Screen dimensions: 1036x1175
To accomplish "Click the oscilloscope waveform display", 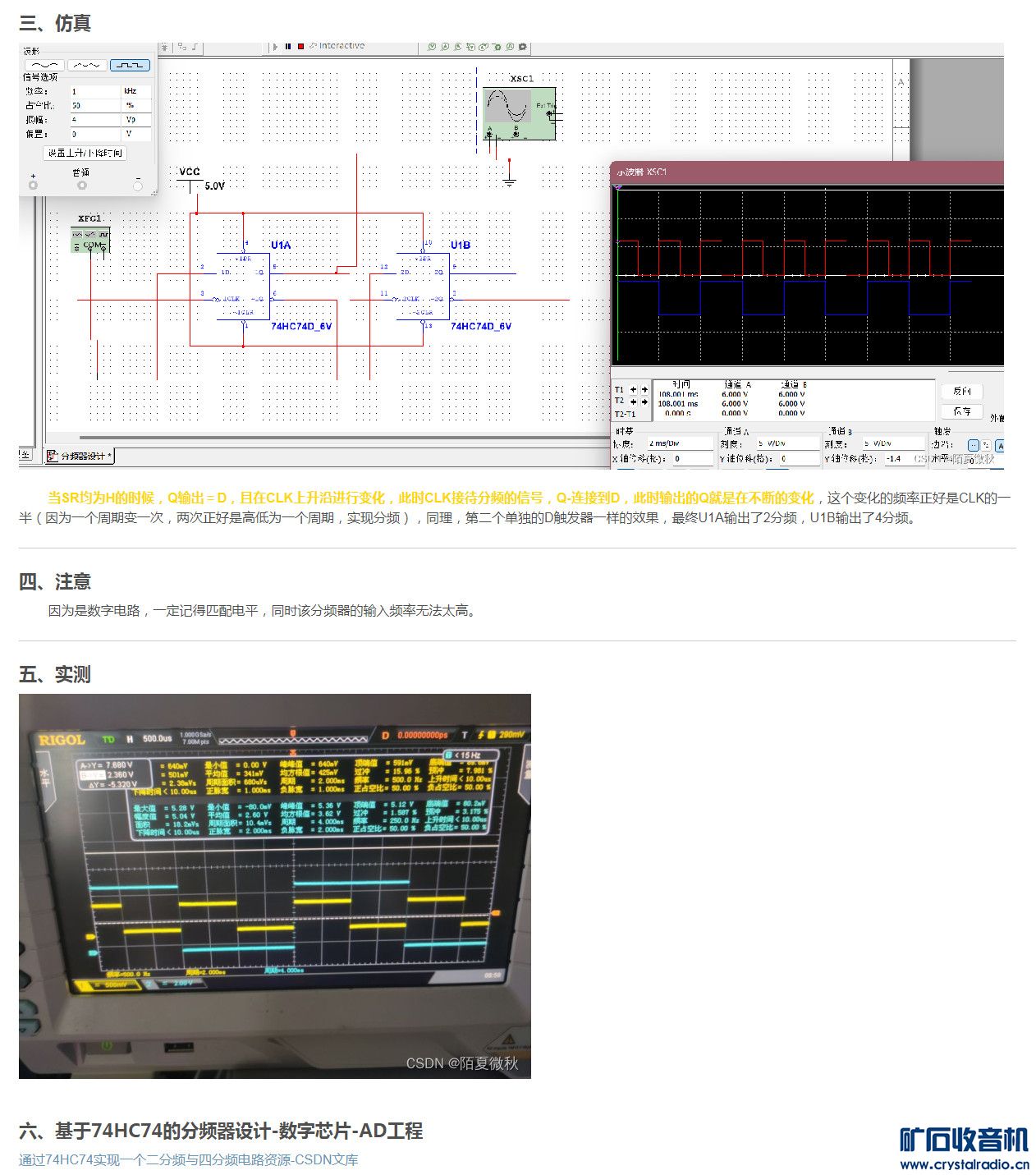I will point(809,277).
